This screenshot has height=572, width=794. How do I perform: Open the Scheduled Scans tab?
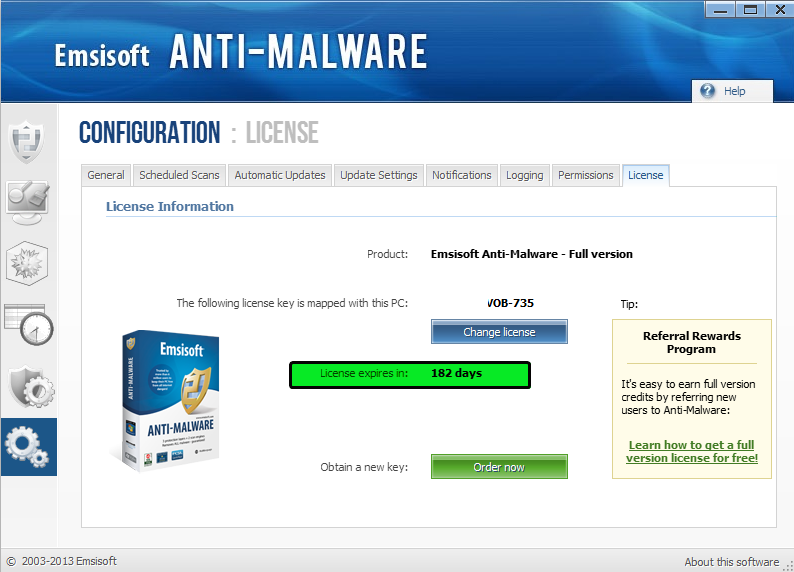(179, 175)
